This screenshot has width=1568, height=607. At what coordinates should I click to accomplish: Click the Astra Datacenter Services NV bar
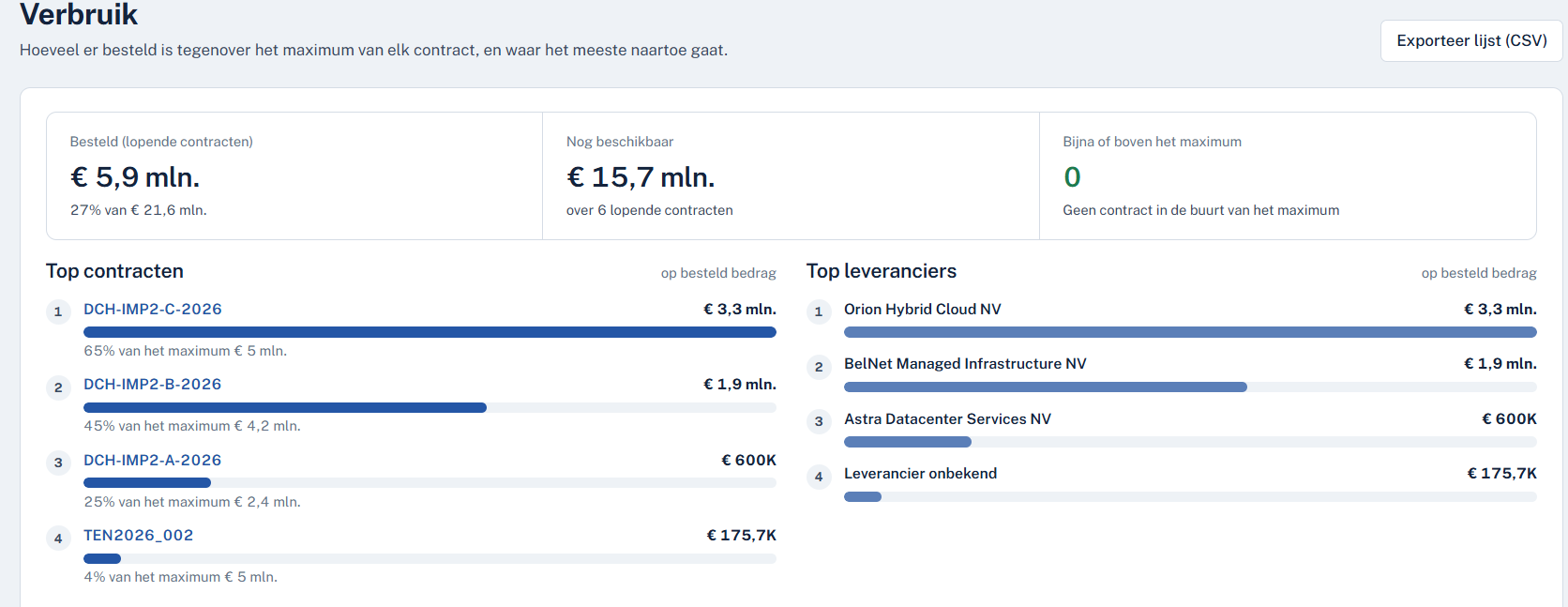coord(1190,442)
